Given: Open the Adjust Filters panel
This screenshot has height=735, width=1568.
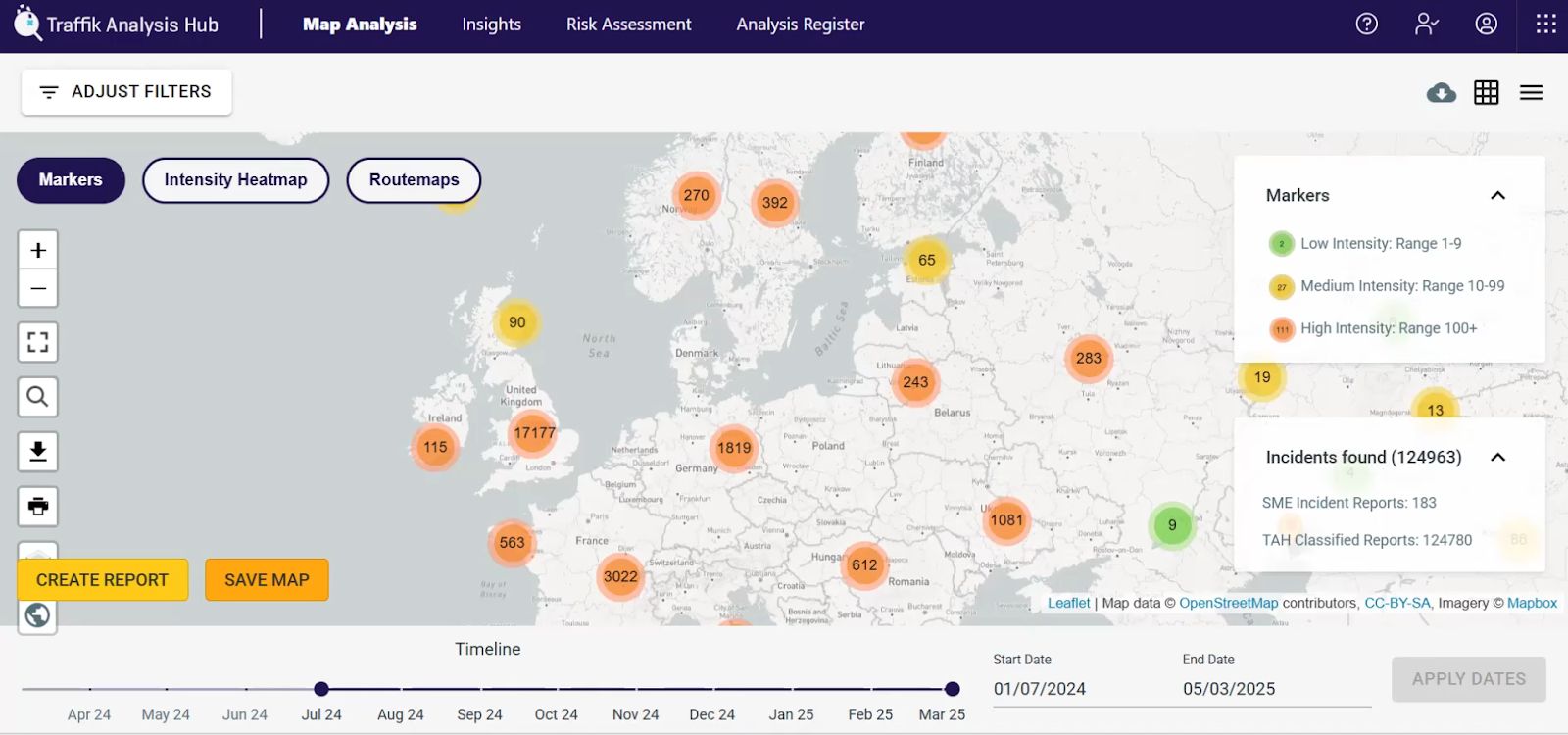Looking at the screenshot, I should (x=126, y=92).
